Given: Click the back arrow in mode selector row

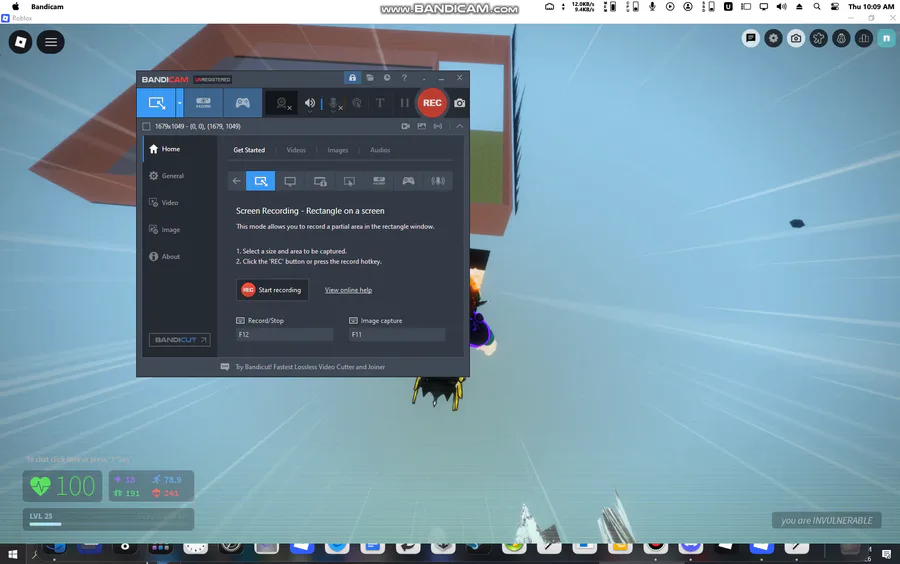Looking at the screenshot, I should 236,181.
